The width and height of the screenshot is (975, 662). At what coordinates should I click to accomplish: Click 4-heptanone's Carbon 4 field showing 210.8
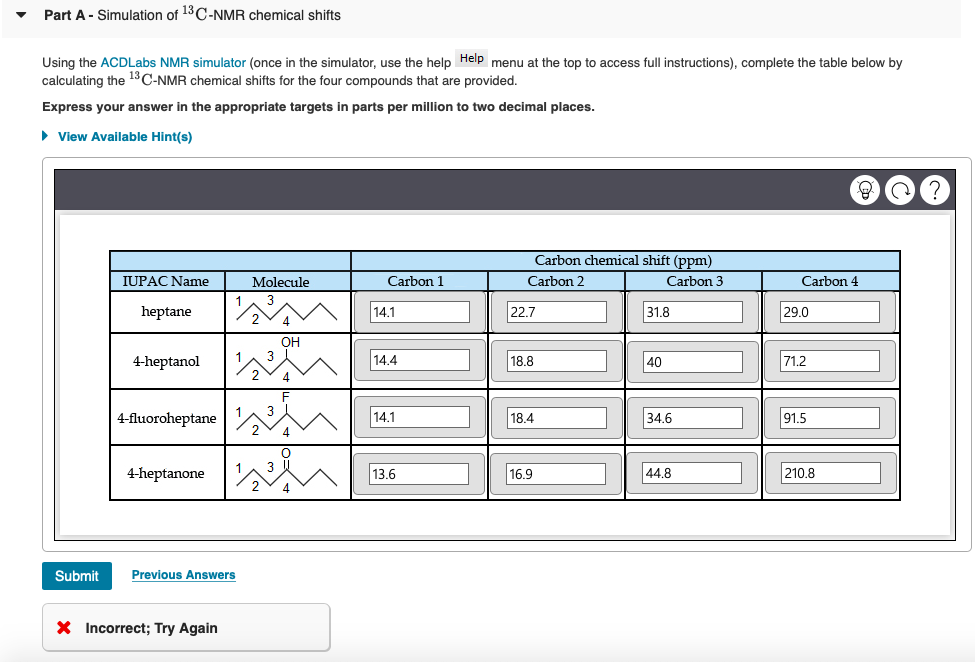831,473
